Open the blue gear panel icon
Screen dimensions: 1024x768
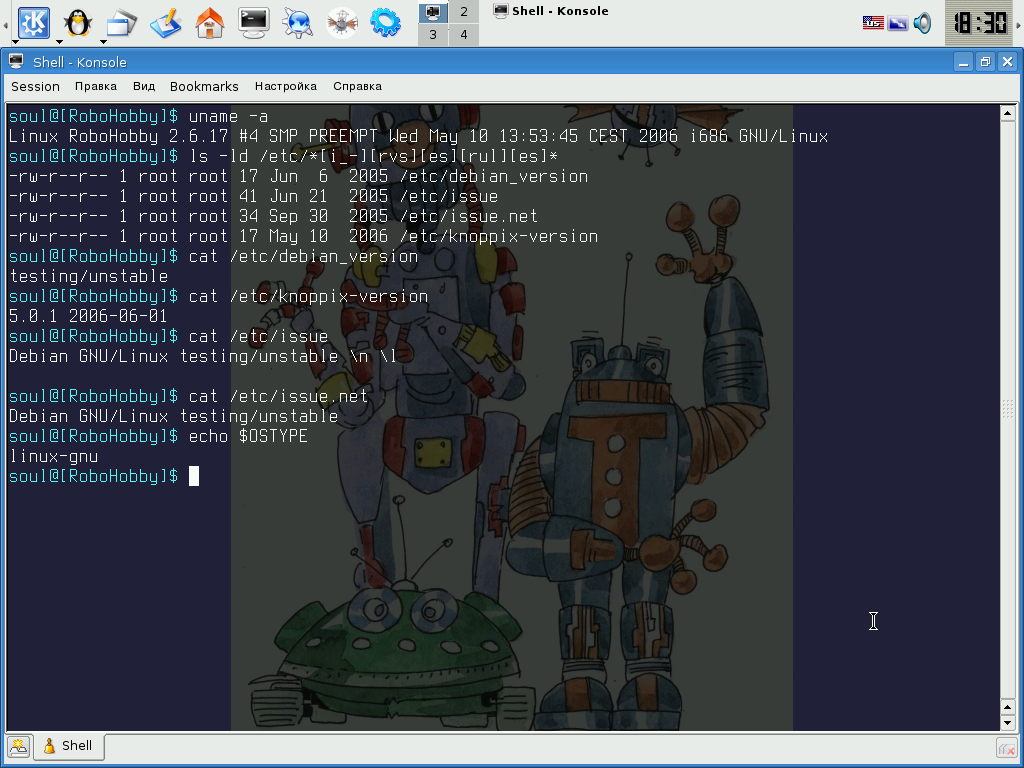[385, 23]
